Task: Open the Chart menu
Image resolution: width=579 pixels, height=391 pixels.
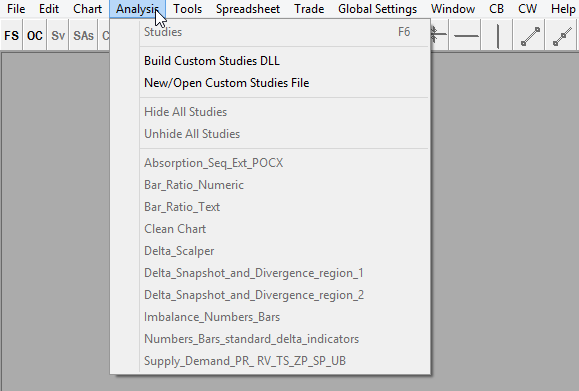Action: 87,8
